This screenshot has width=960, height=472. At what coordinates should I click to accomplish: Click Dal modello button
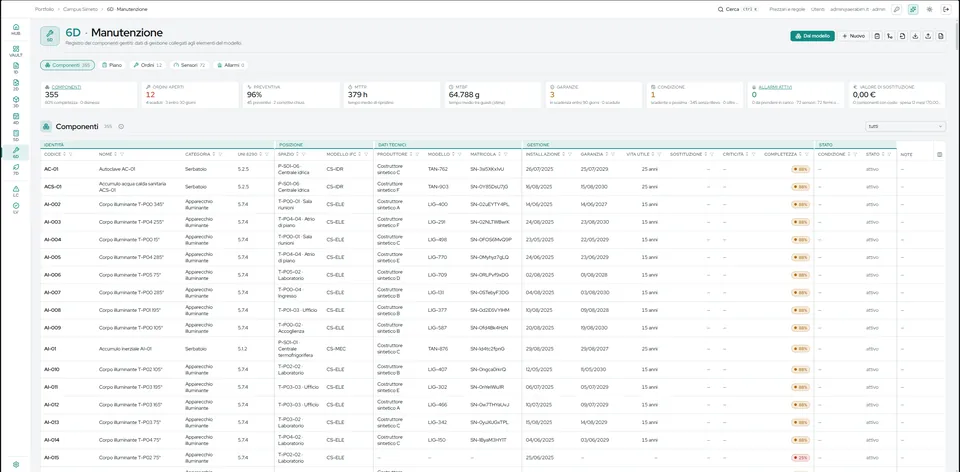coord(812,36)
